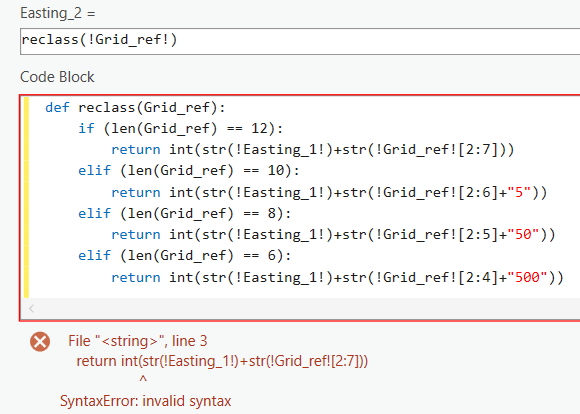Click the caret marker in the error message
Viewport: 580px width, 414px height.
pos(143,380)
